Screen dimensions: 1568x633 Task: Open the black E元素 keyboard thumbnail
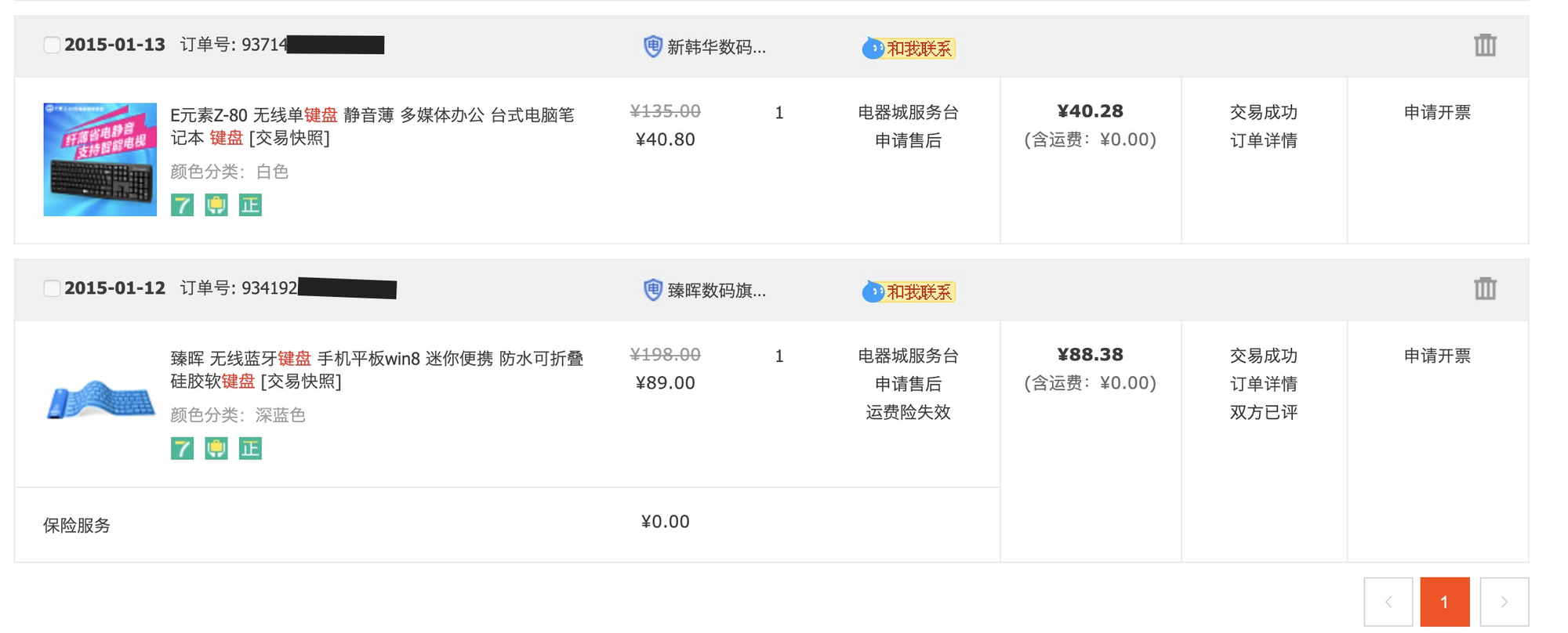(100, 160)
